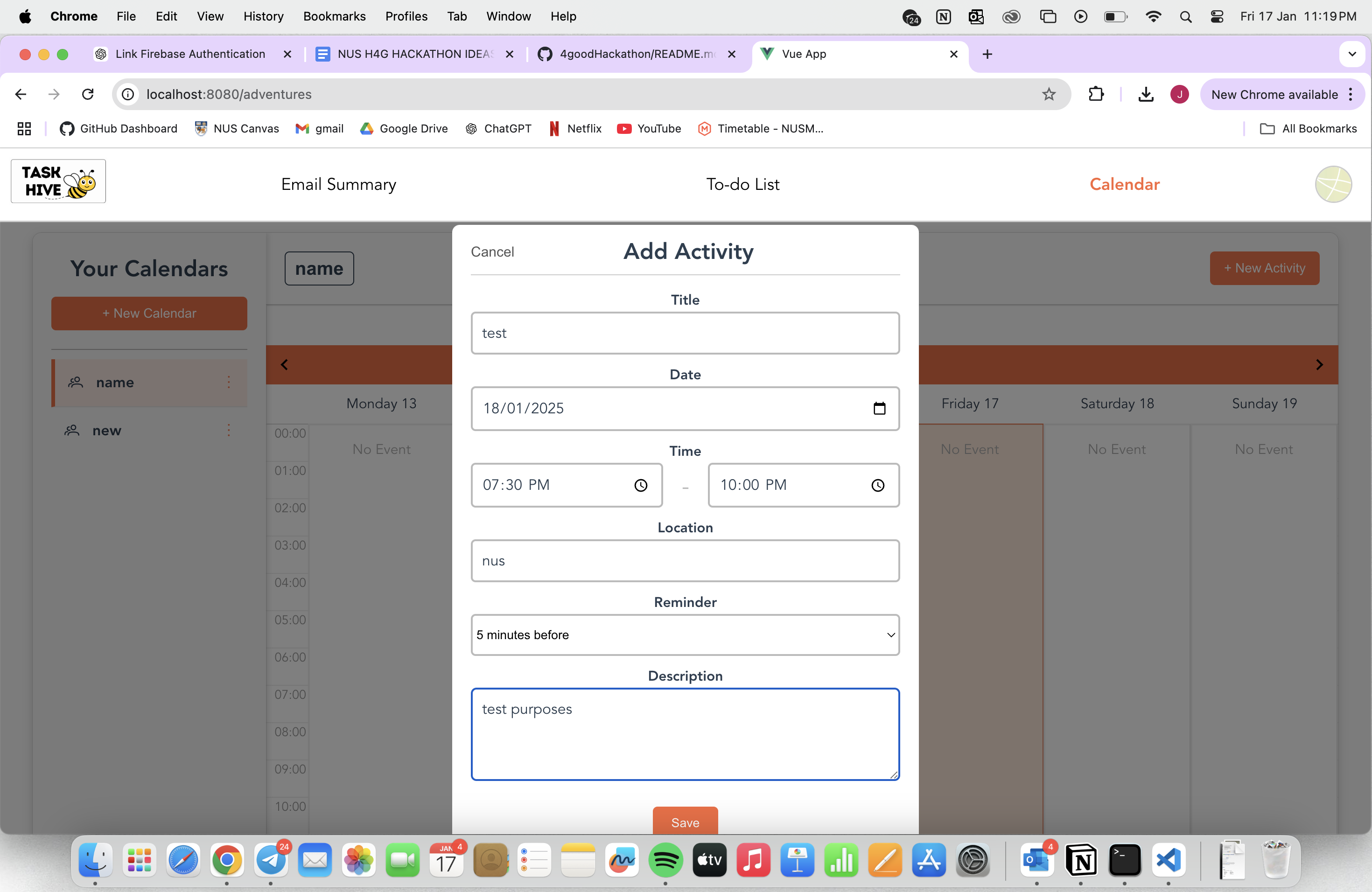The width and height of the screenshot is (1372, 892).
Task: Cancel the Add Activity dialog
Action: point(492,252)
